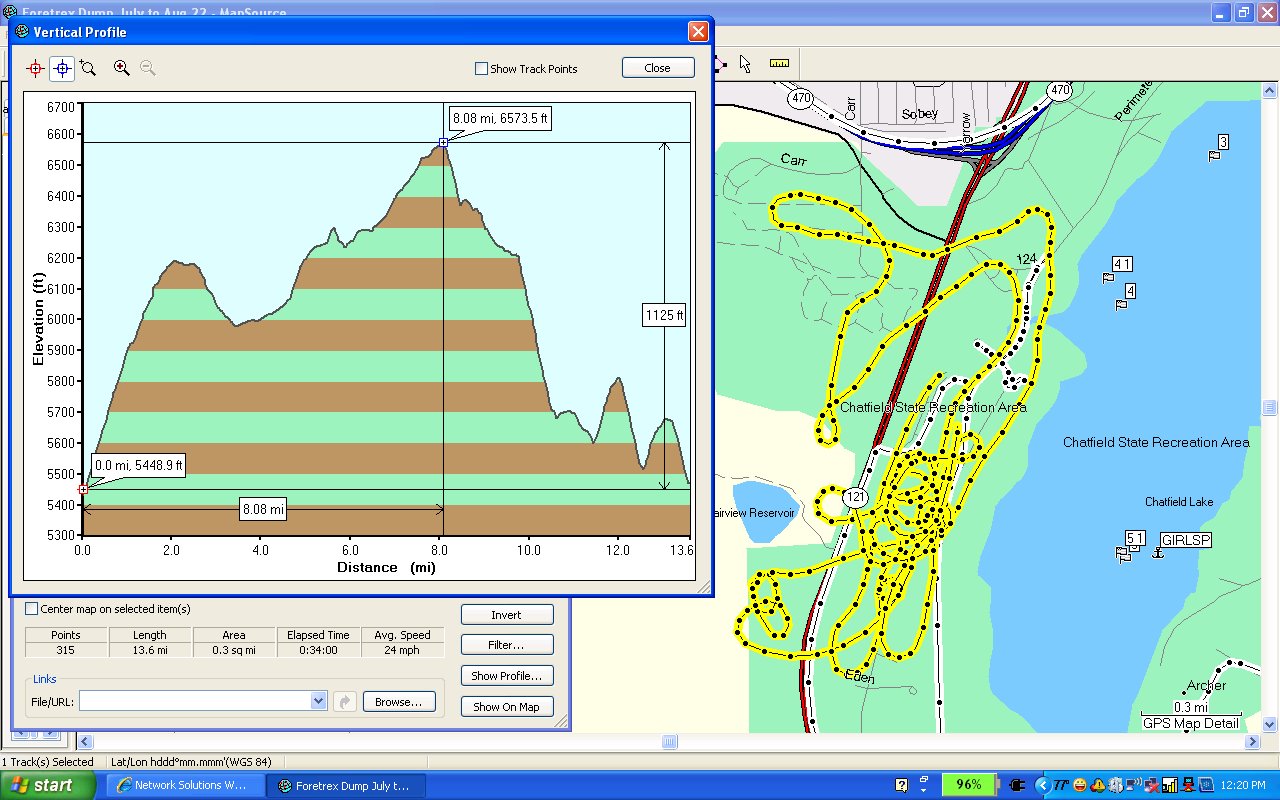The image size is (1280, 800).
Task: Click the red crosshair start-point icon
Action: [36, 68]
